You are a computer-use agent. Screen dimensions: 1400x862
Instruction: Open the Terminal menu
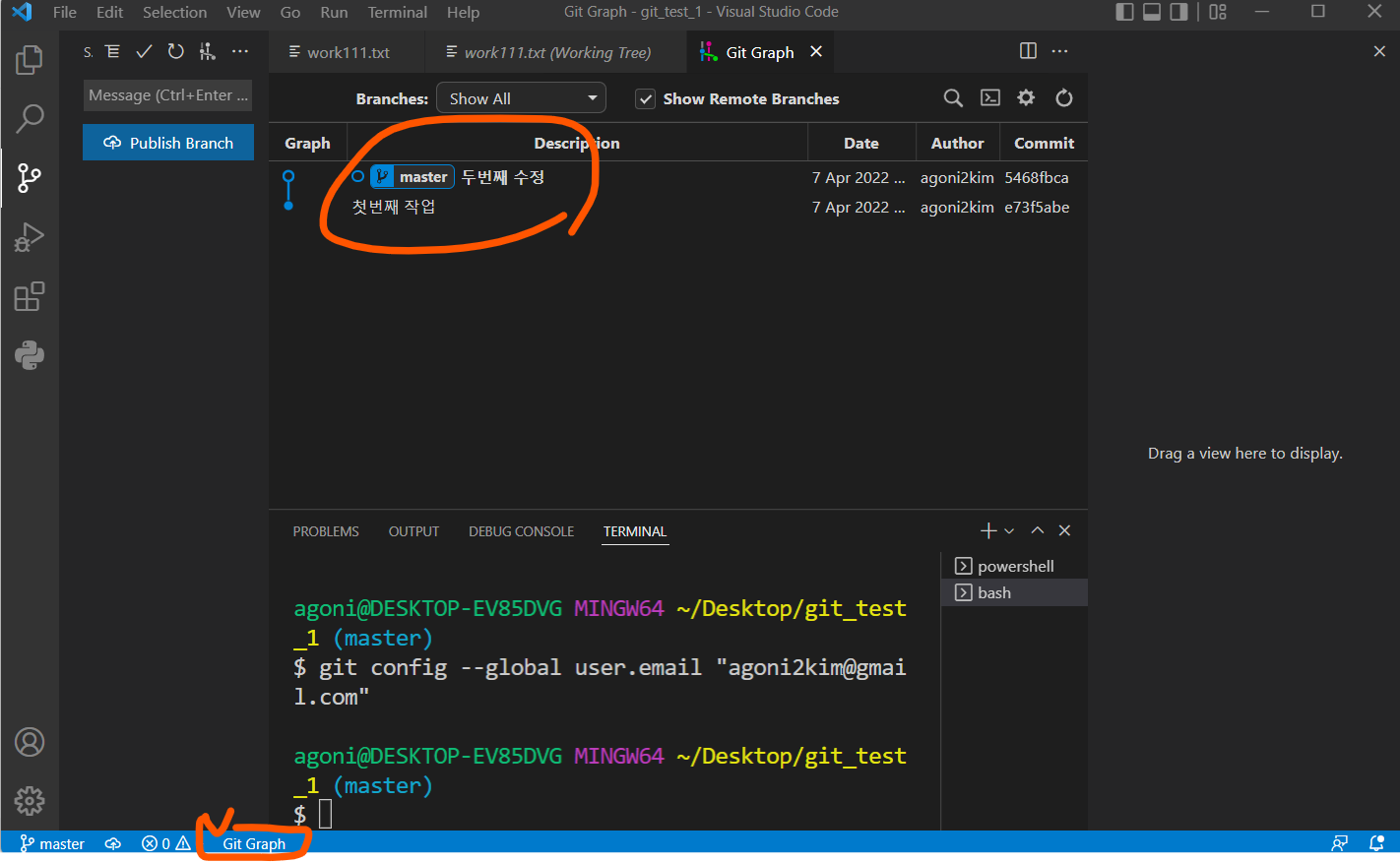tap(398, 12)
